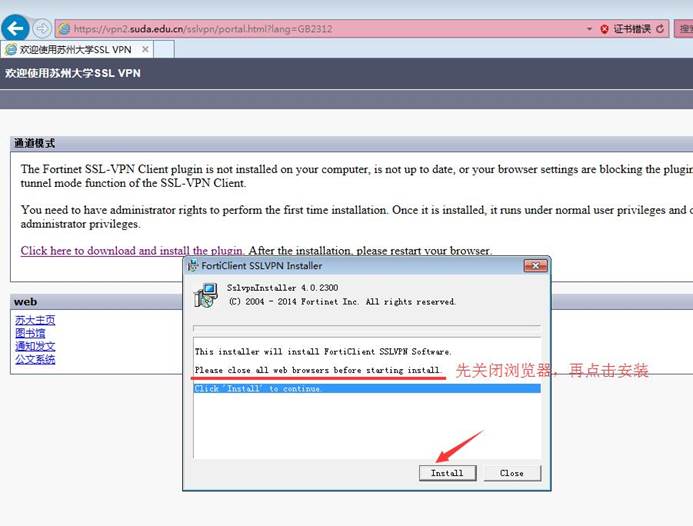The height and width of the screenshot is (526, 693).
Task: Open the 公文系统 link
Action: point(35,359)
